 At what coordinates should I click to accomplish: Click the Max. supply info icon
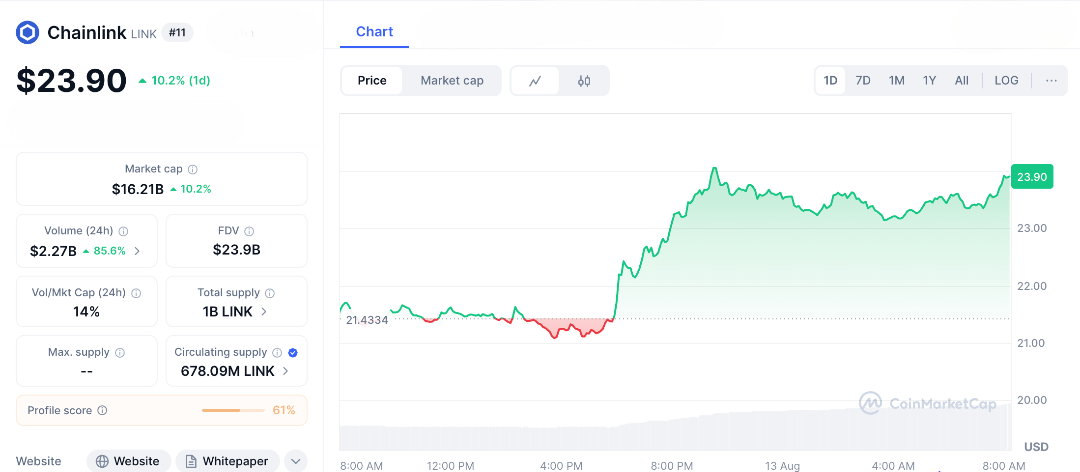point(120,353)
